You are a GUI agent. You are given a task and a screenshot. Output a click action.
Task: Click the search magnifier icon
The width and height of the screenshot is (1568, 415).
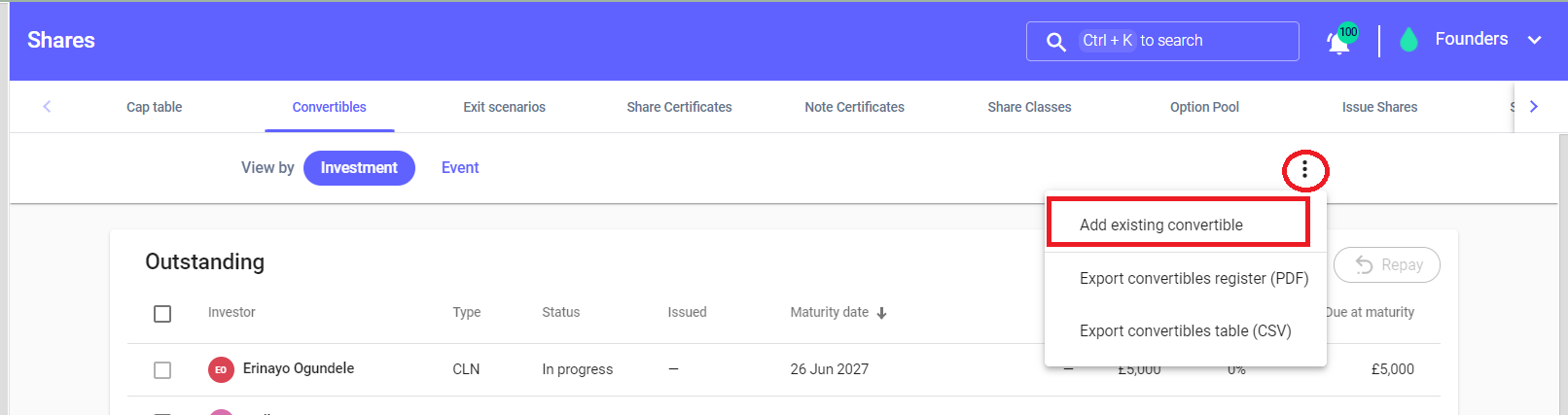(1055, 42)
